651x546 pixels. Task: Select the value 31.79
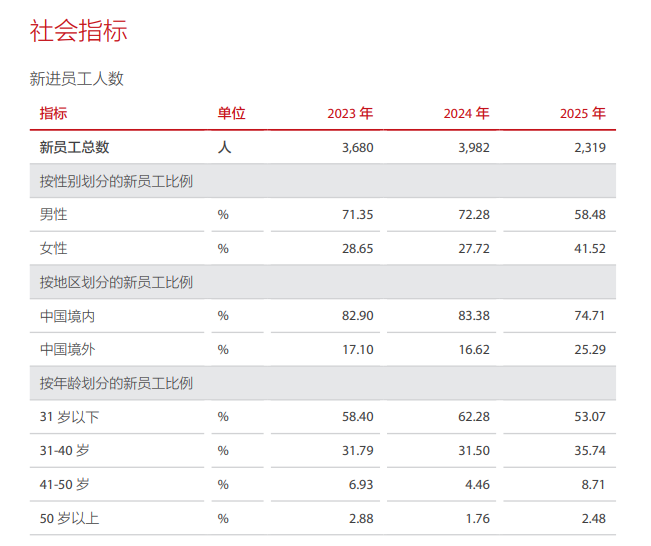click(x=357, y=451)
